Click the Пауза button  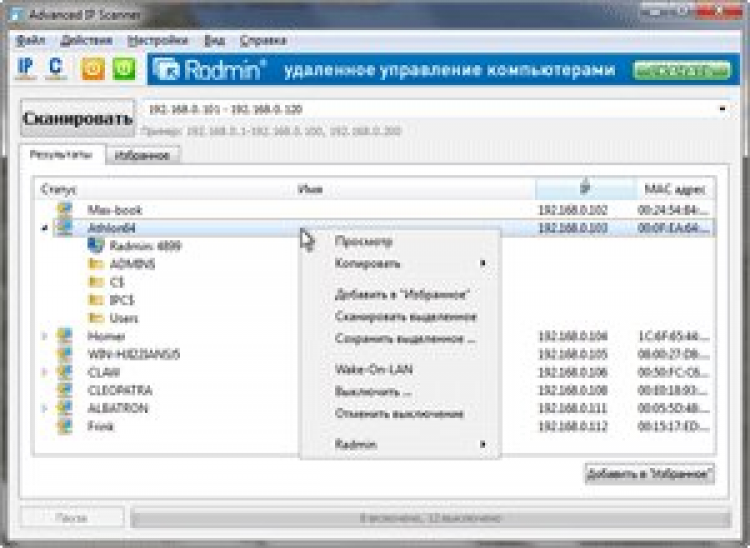(72, 518)
